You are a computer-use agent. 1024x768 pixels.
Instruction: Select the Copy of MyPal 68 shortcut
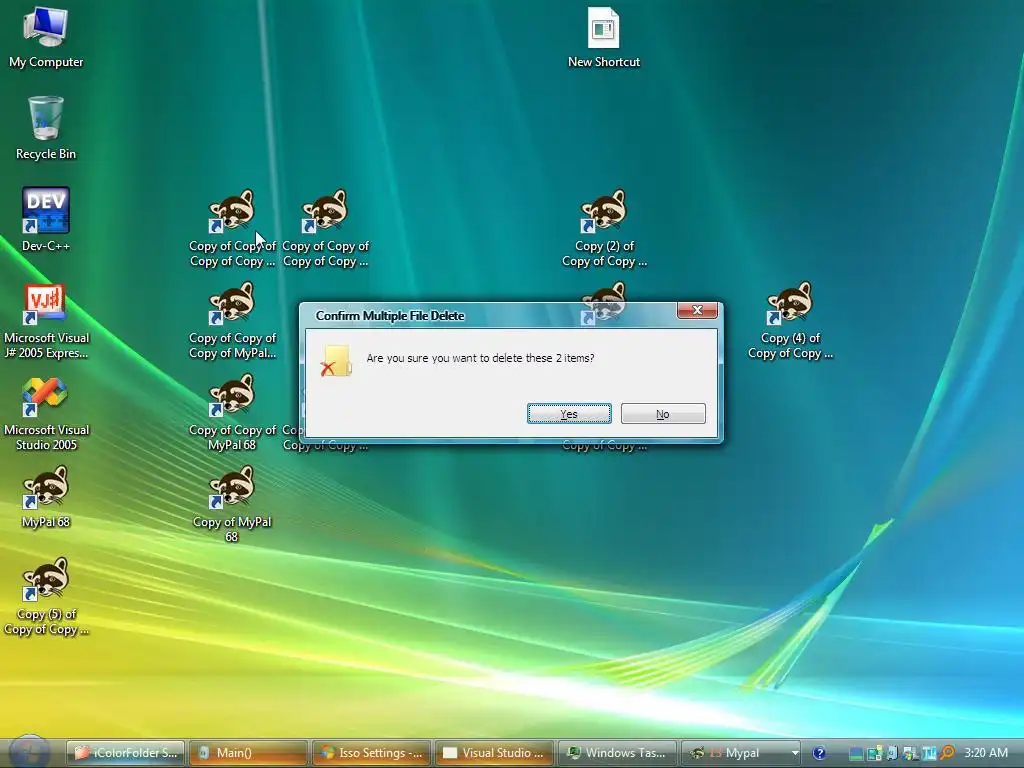tap(232, 504)
